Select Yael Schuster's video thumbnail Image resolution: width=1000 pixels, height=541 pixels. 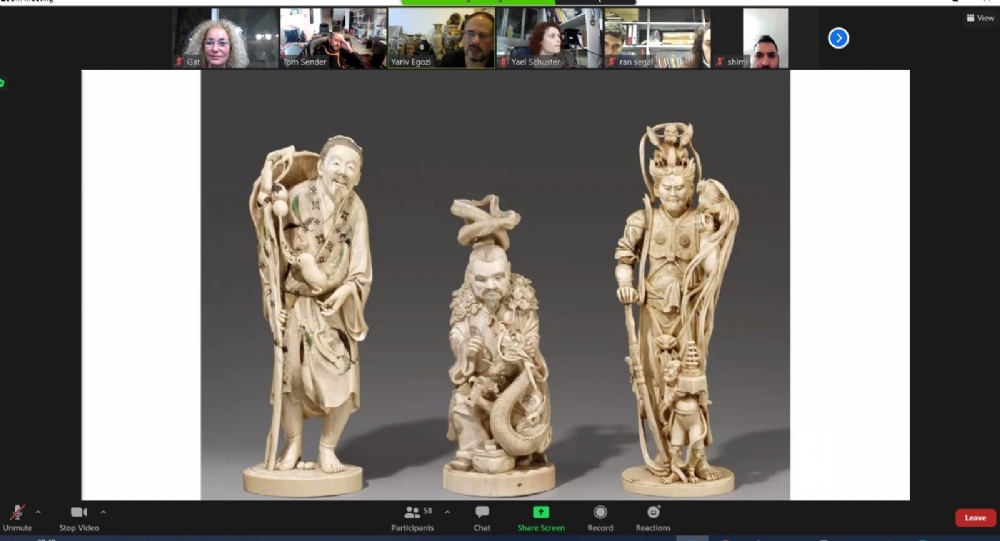[549, 38]
